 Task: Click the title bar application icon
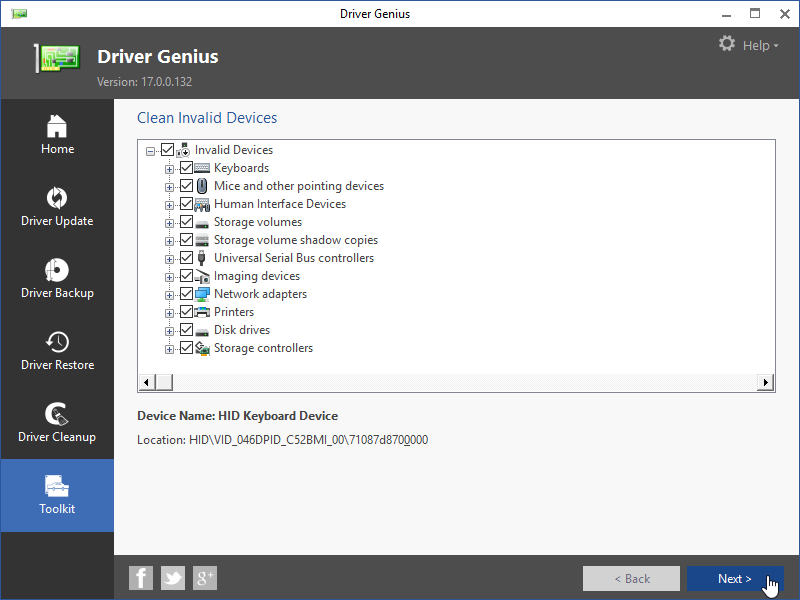[x=19, y=14]
